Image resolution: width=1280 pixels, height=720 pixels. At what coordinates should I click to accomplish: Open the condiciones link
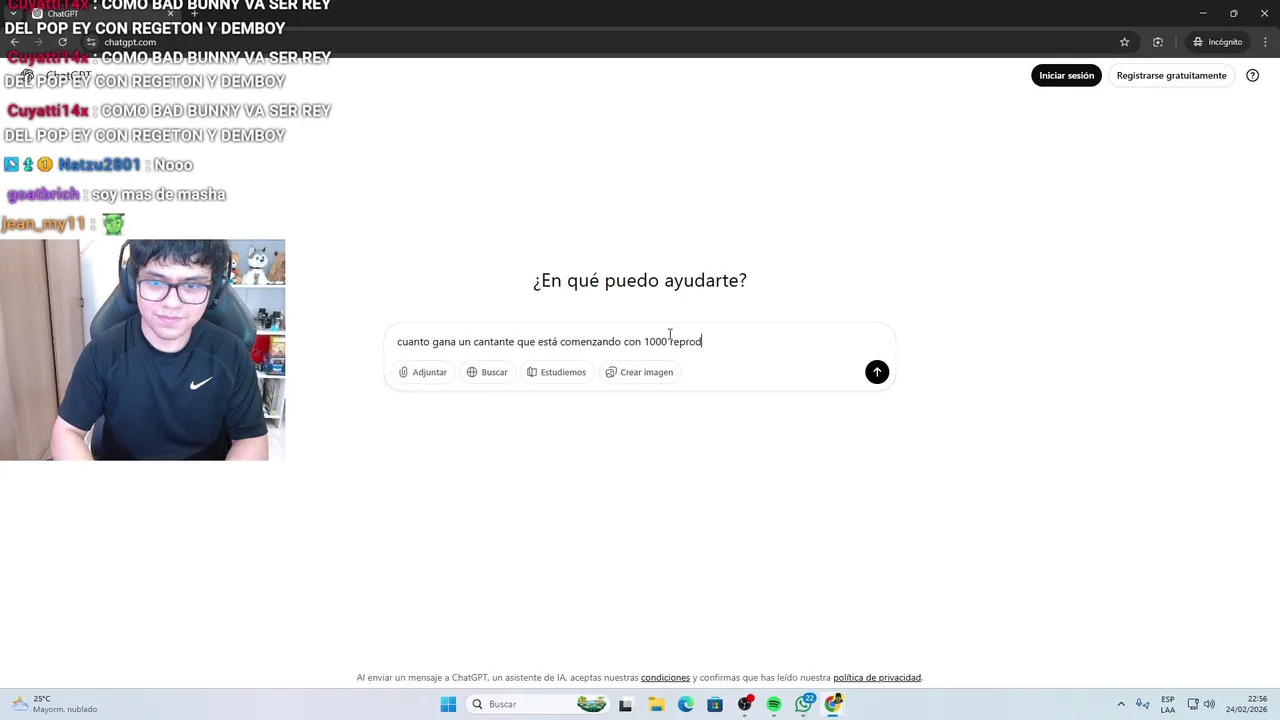pyautogui.click(x=665, y=677)
